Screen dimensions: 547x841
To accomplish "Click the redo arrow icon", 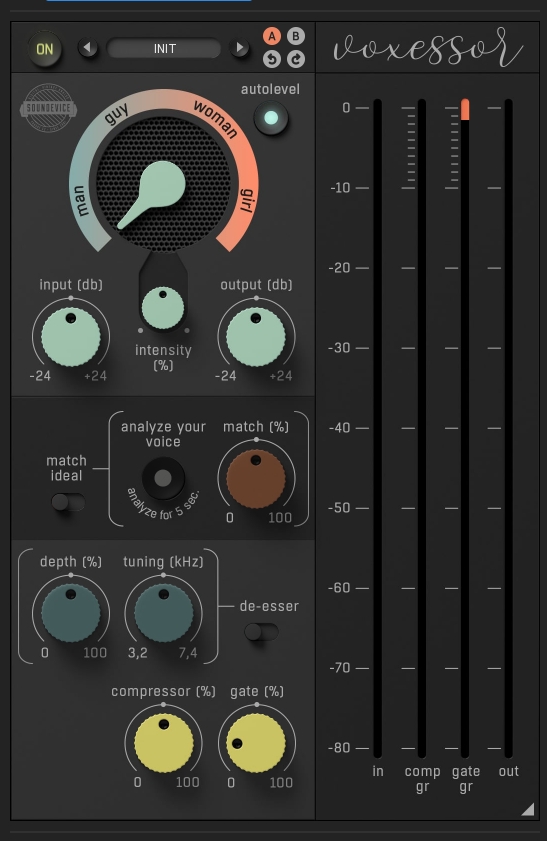I will [x=295, y=58].
